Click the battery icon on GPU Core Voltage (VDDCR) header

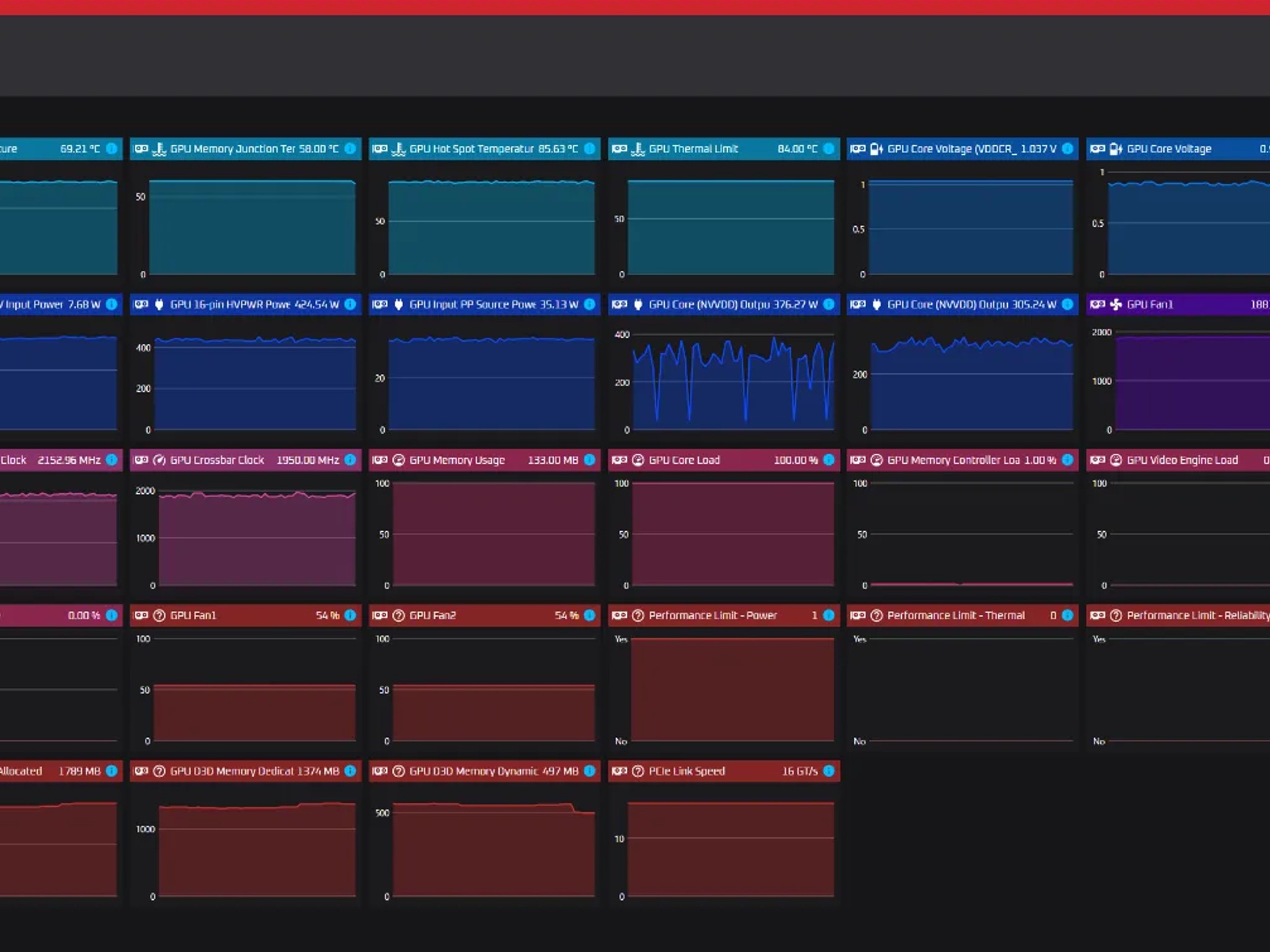[x=876, y=149]
